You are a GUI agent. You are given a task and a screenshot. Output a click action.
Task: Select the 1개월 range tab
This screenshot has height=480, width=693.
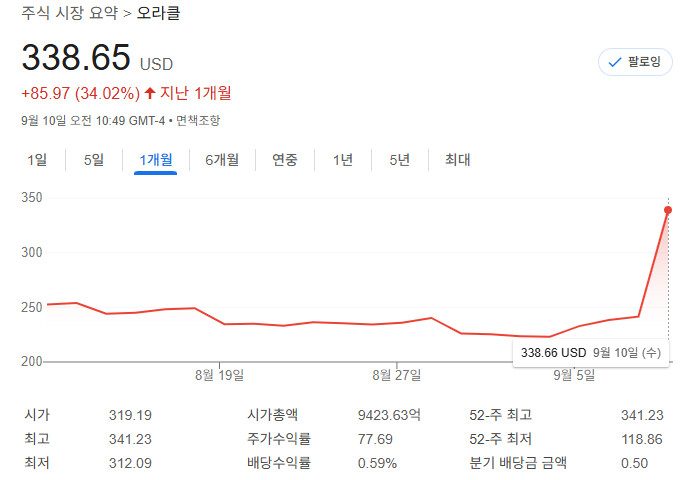[156, 160]
